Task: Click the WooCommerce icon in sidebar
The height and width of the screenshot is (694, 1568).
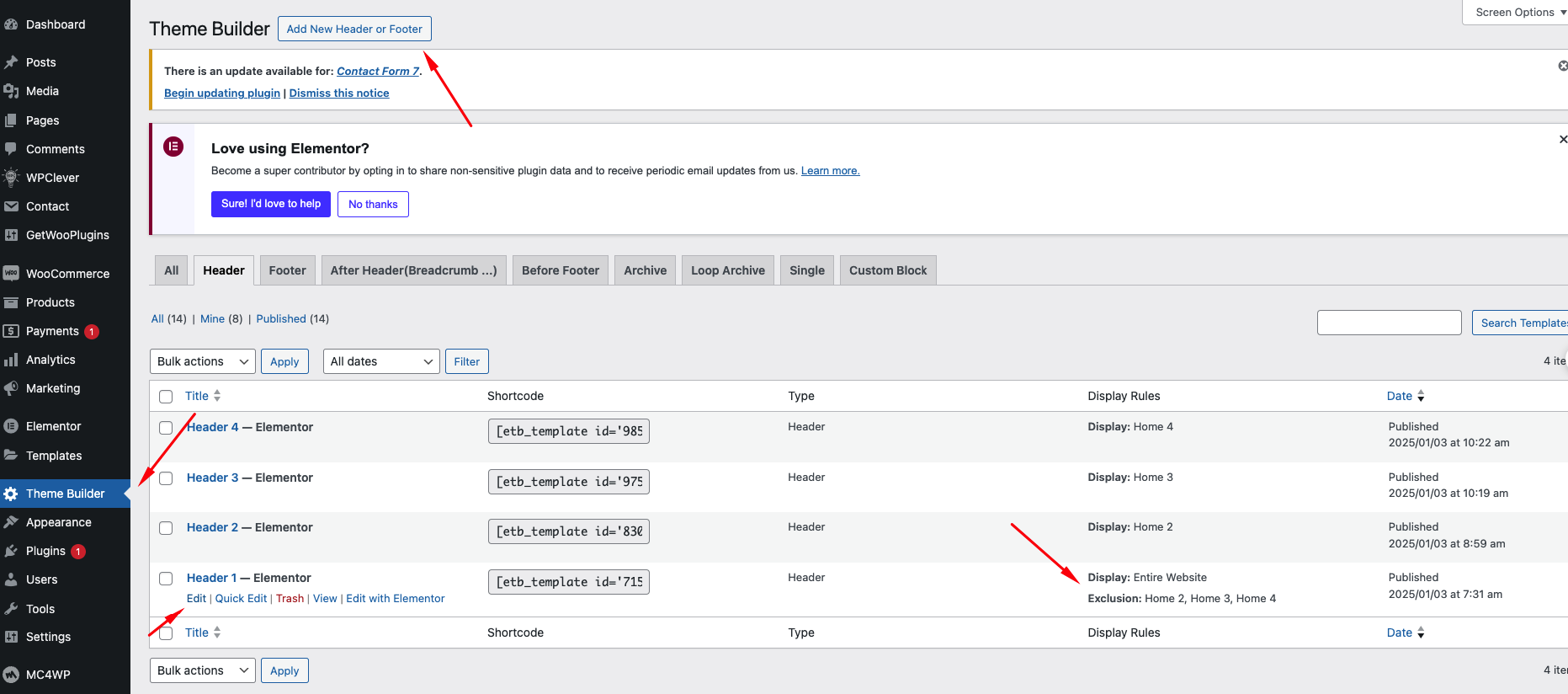Action: point(11,274)
